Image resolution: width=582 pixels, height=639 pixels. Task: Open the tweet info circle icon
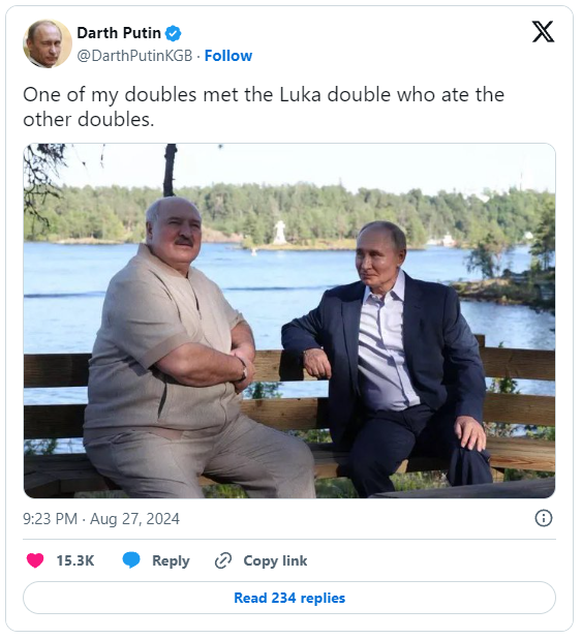click(x=543, y=518)
